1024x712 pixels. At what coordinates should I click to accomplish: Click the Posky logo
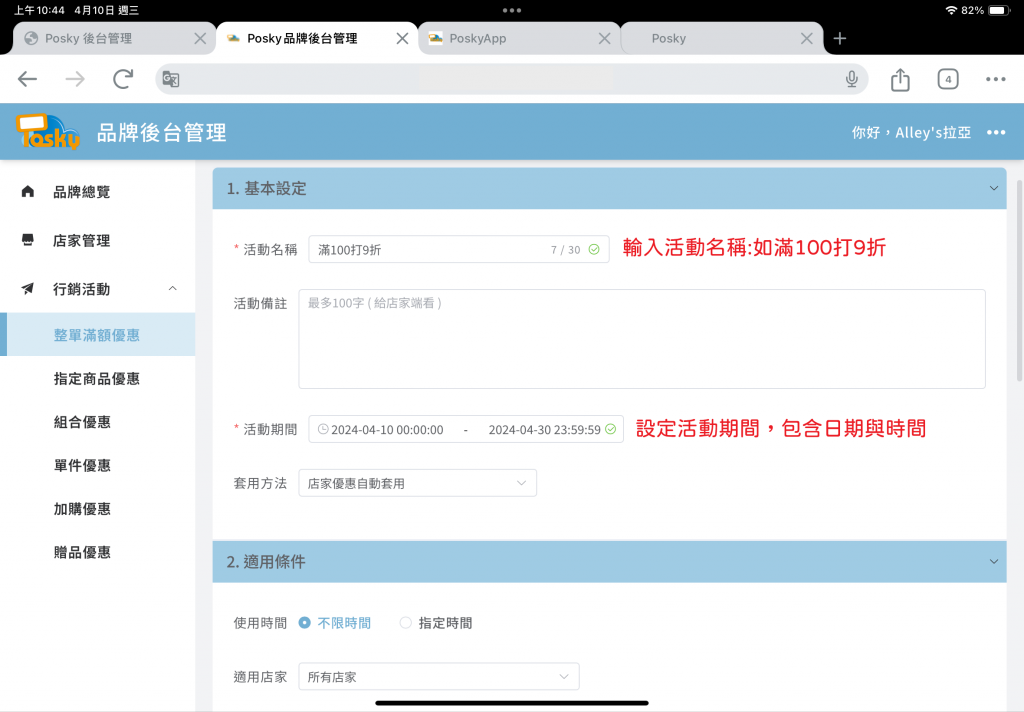click(48, 131)
